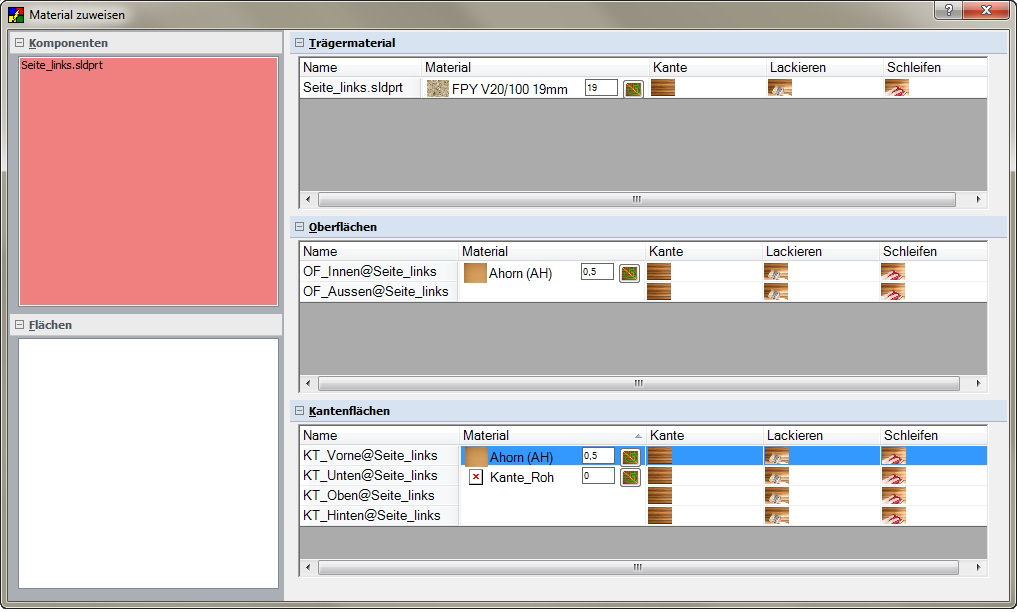
Task: Click the Lackieren icon for OF_Aussen@Seite_links
Action: (775, 292)
